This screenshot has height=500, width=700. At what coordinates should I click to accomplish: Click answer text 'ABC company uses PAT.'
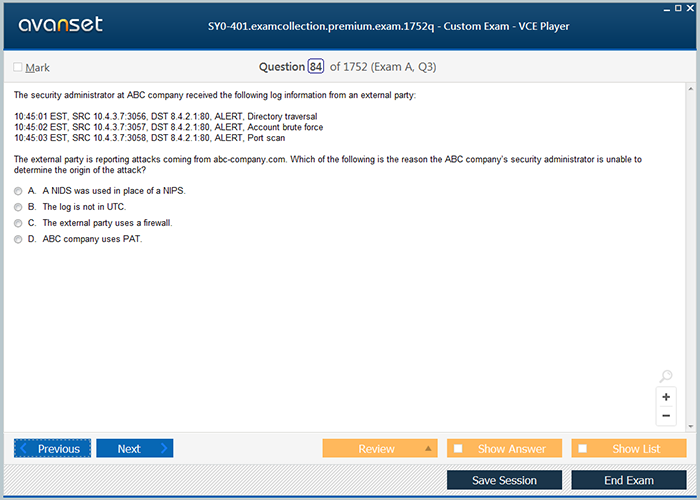coord(92,239)
